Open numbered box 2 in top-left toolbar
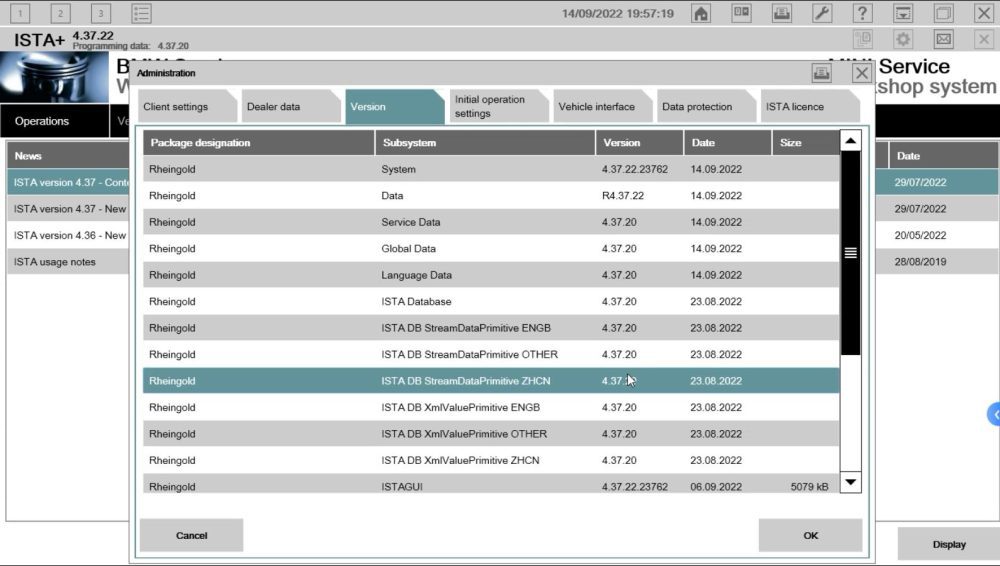Screen dimensions: 1000x566 [x=61, y=13]
